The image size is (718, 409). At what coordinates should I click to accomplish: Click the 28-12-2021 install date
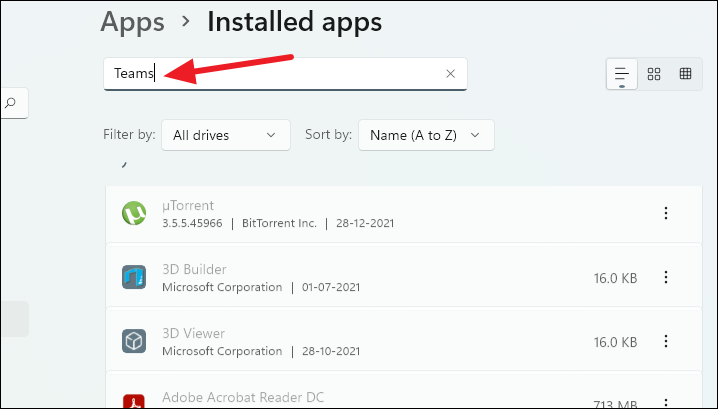(365, 224)
